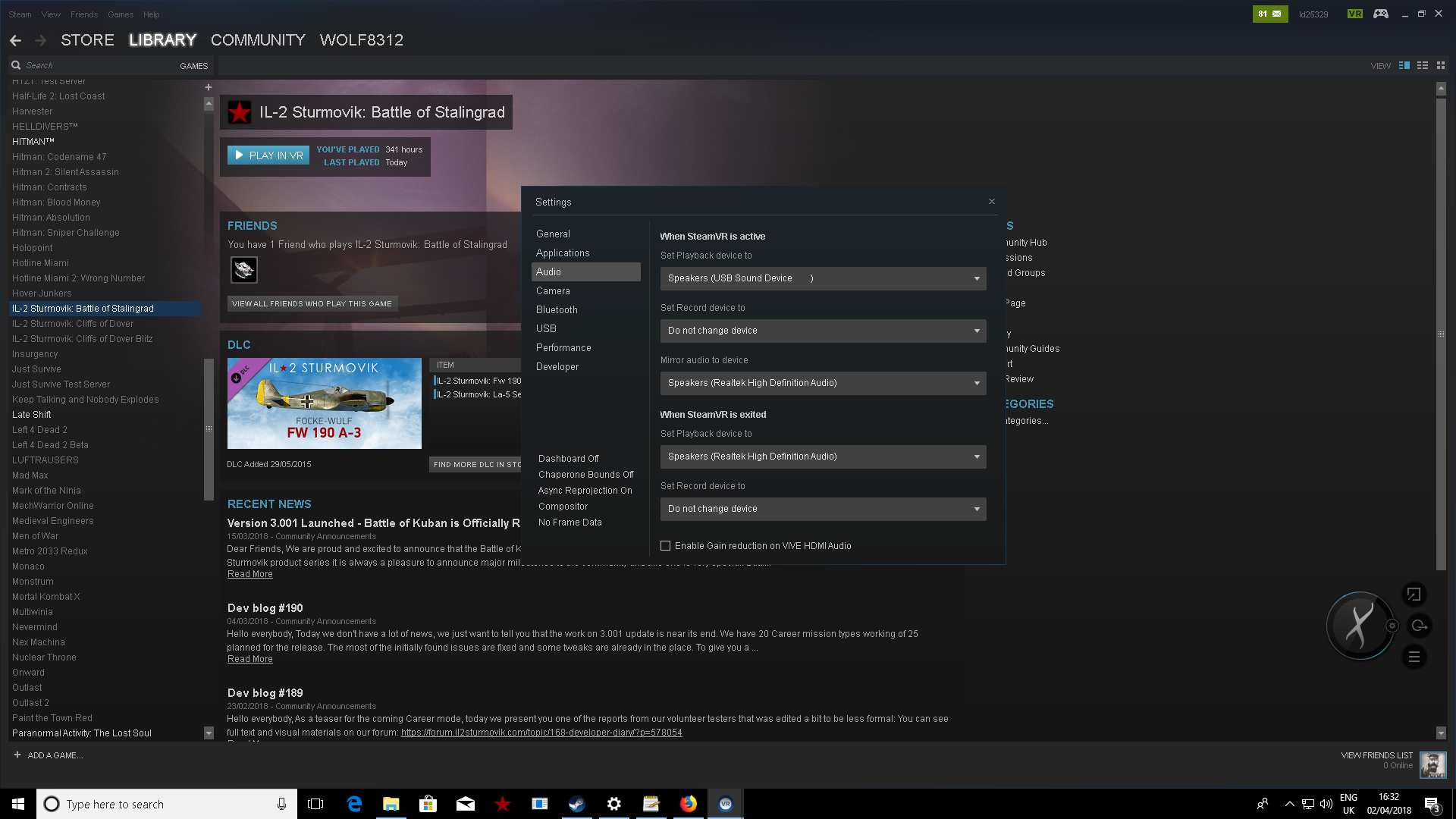Expand exited Set Record device dropdown
1456x819 pixels.
pyautogui.click(x=823, y=509)
